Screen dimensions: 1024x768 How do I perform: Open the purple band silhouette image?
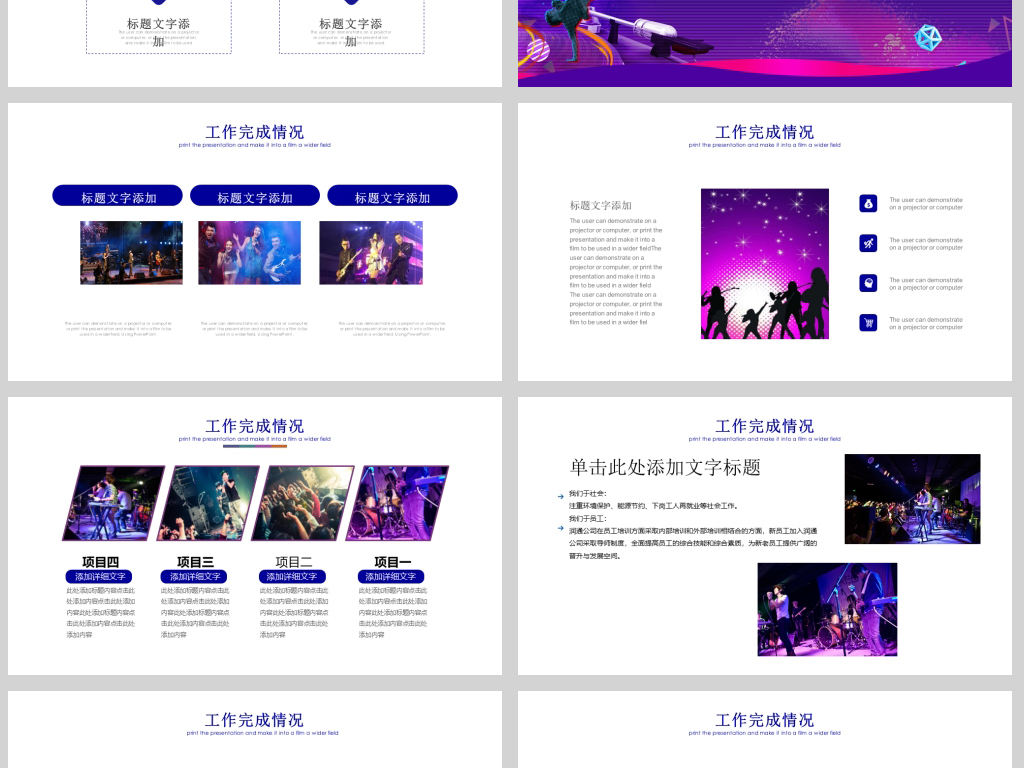[x=765, y=263]
